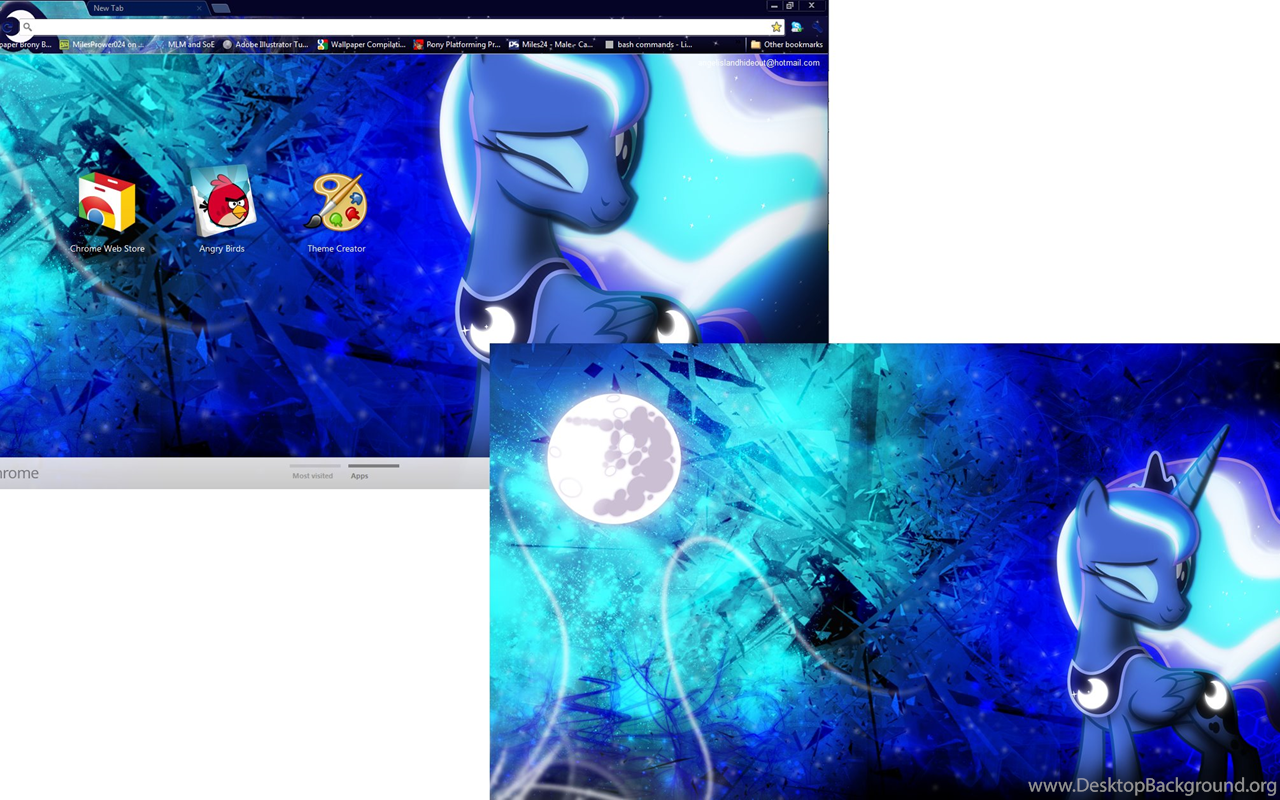Open the Adobe Illustrator Tu... bookmark
This screenshot has height=800, width=1280.
pos(265,44)
